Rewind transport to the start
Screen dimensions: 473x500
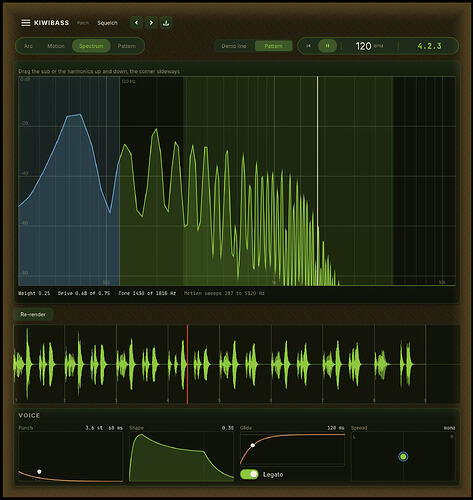pos(308,46)
